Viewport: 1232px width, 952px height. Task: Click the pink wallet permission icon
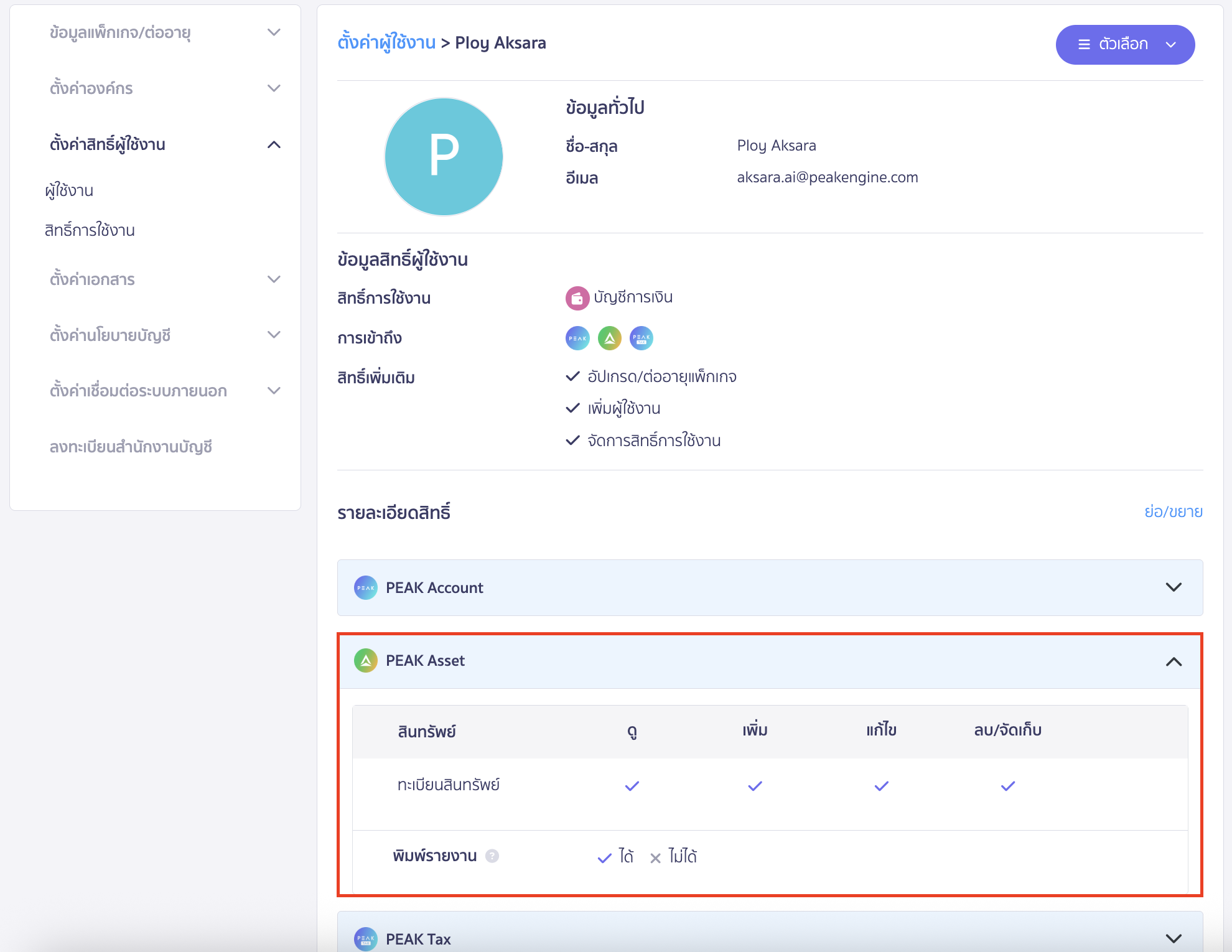pos(577,298)
